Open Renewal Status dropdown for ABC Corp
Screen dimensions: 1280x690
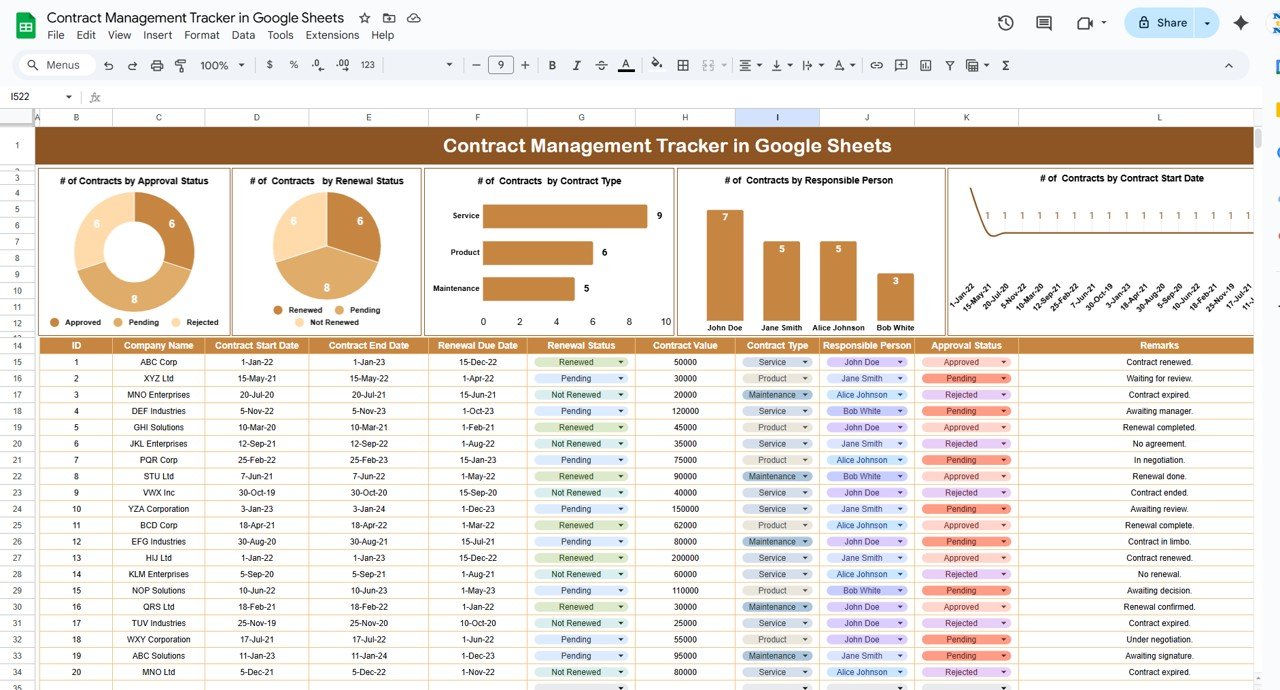click(x=621, y=362)
